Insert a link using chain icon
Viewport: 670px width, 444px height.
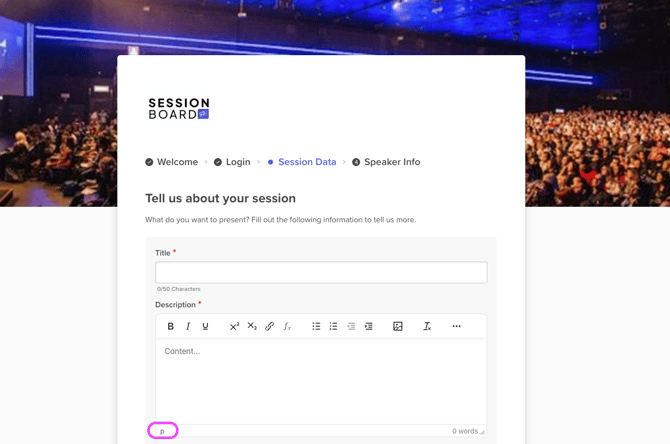tap(269, 326)
